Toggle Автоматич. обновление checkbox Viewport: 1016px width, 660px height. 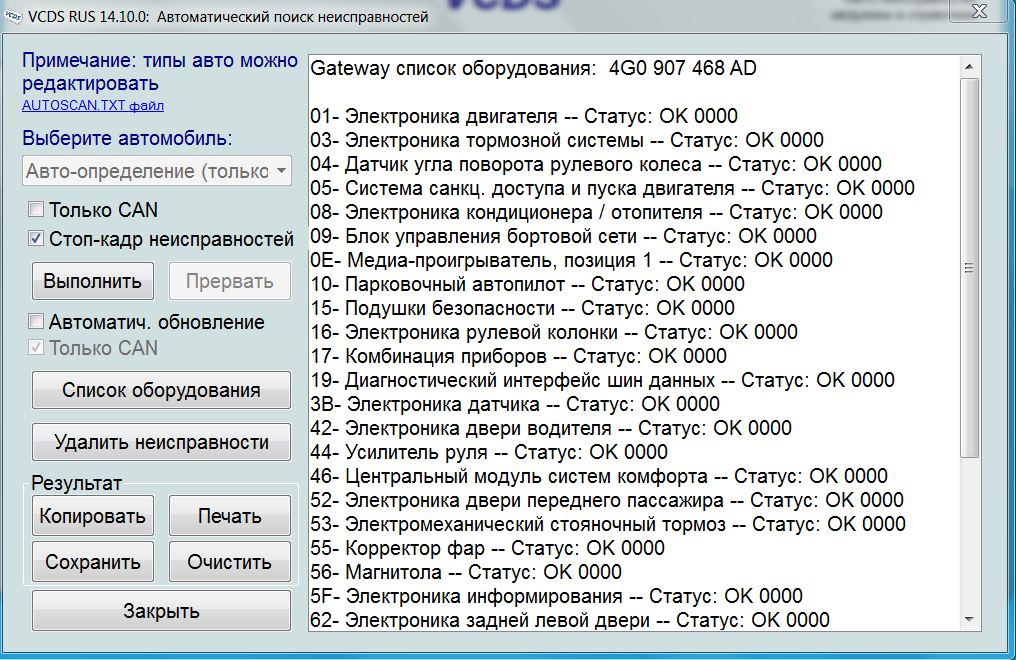(x=36, y=322)
